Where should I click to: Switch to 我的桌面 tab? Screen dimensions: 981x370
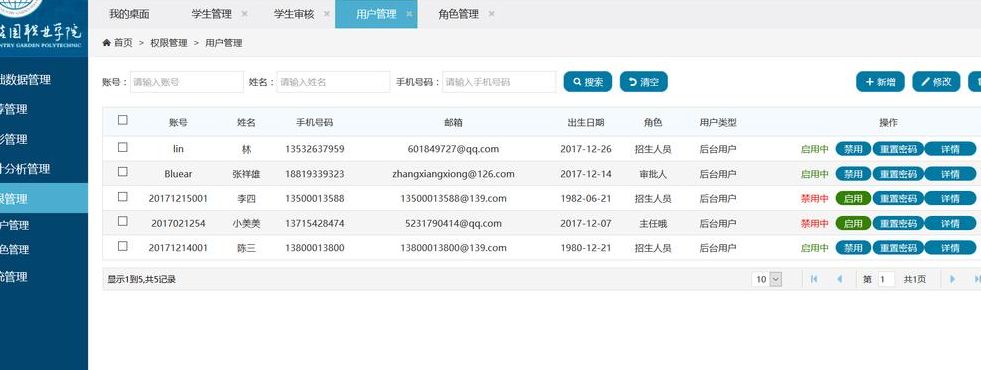129,14
